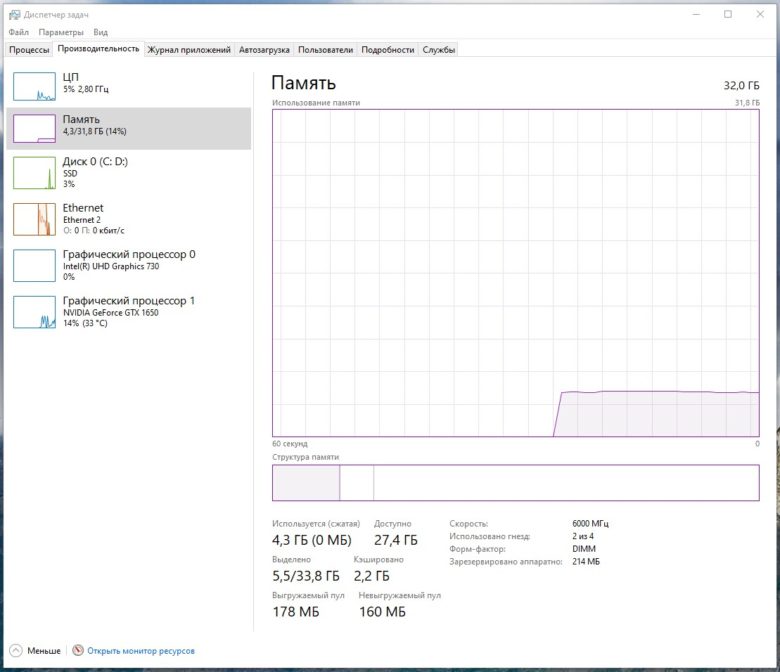Click the Структура памяти composition bar
780x672 pixels.
pyautogui.click(x=516, y=482)
